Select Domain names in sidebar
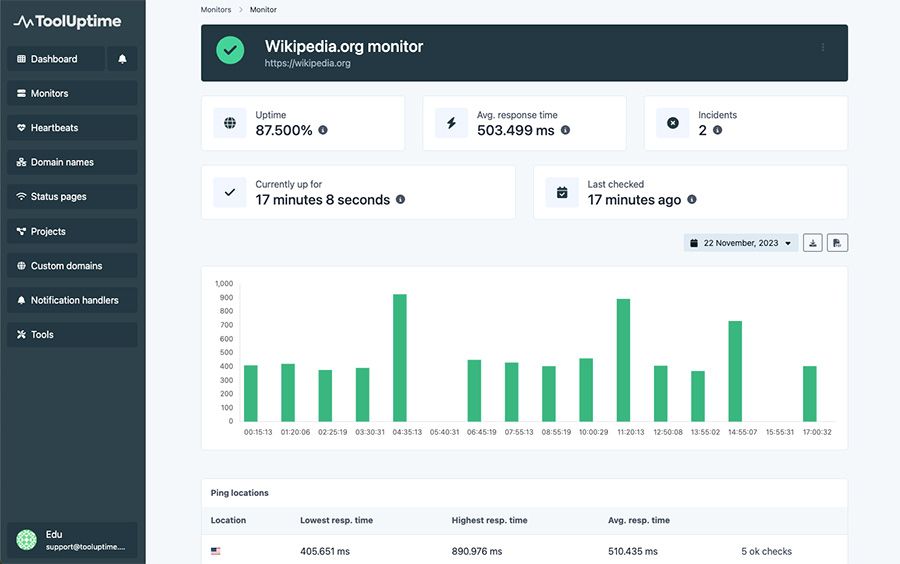The image size is (900, 564). click(x=72, y=162)
